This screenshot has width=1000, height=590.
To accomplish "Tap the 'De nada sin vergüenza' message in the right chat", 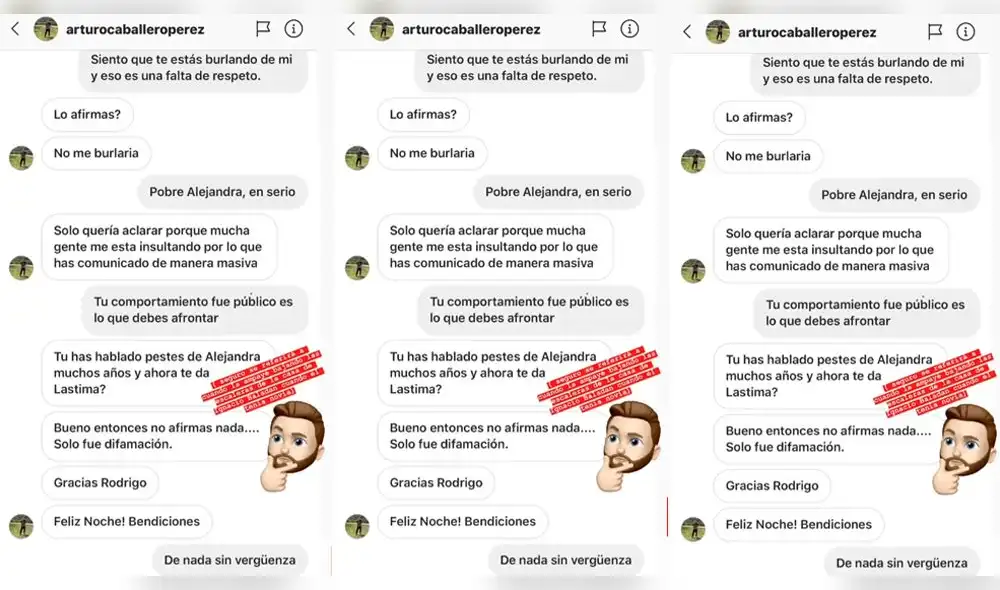I will (902, 563).
